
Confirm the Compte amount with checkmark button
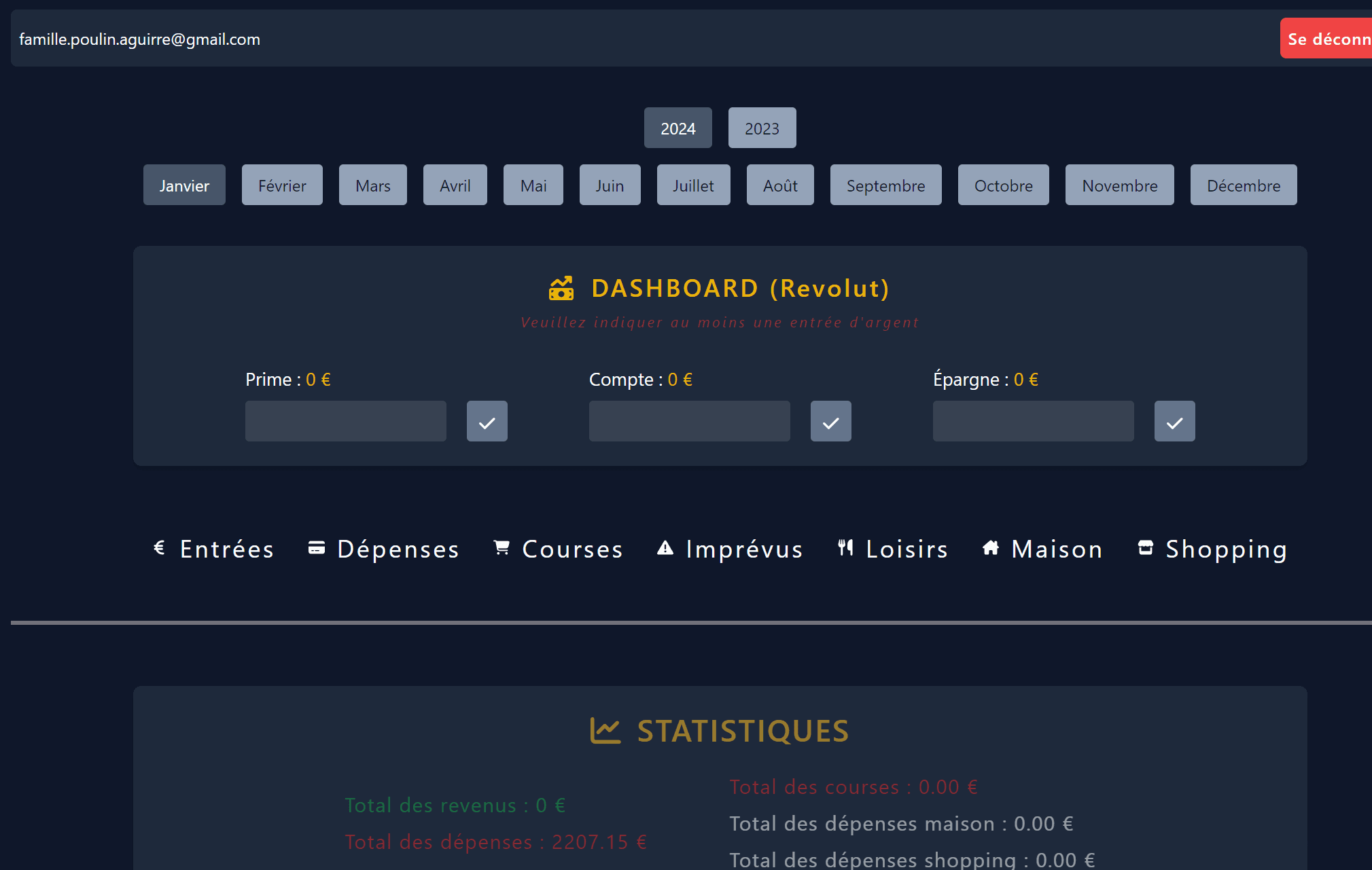[831, 421]
